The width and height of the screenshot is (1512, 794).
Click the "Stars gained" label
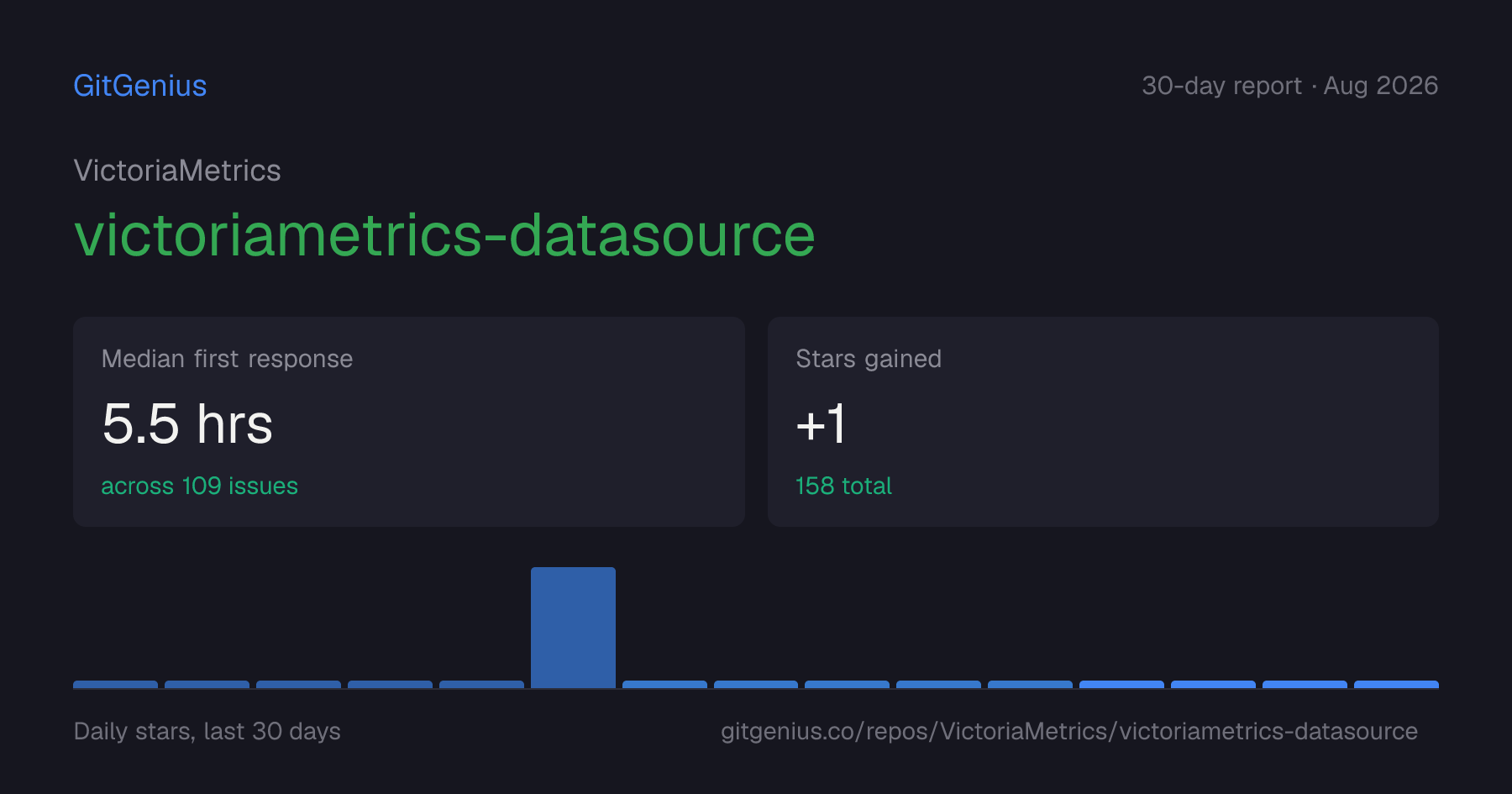coord(869,359)
